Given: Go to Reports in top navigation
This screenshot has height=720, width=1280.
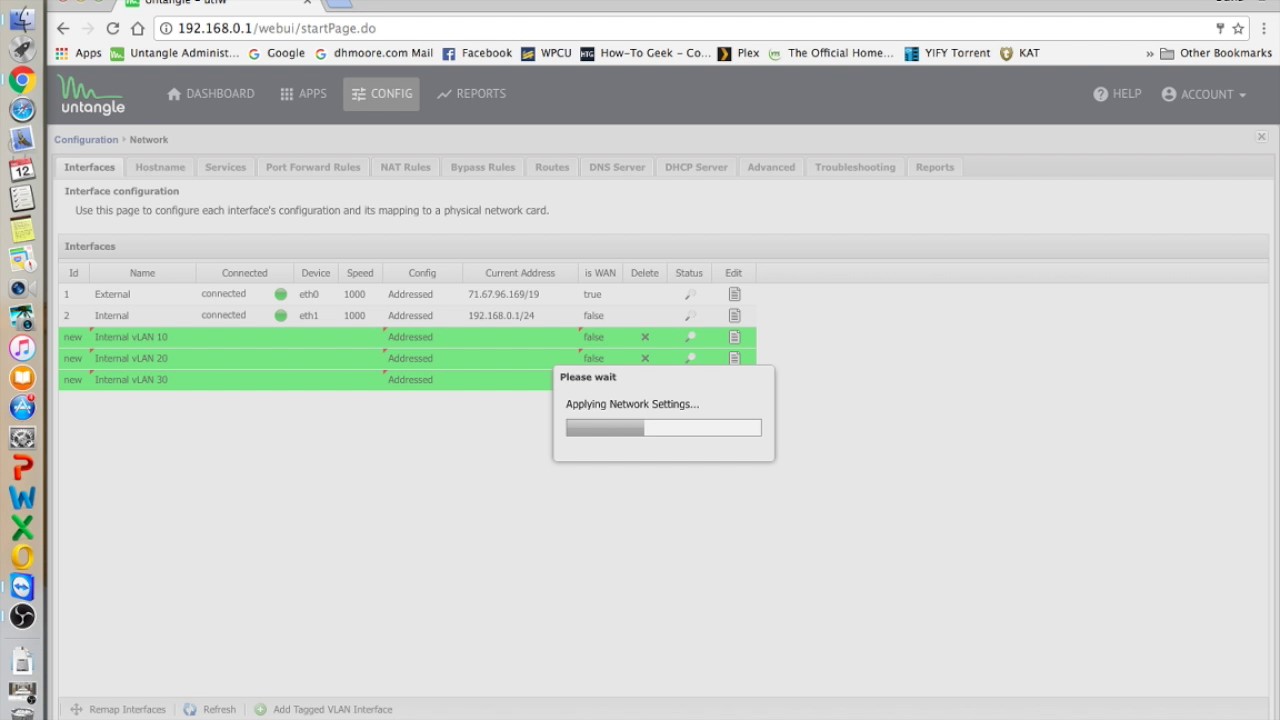Looking at the screenshot, I should [471, 94].
